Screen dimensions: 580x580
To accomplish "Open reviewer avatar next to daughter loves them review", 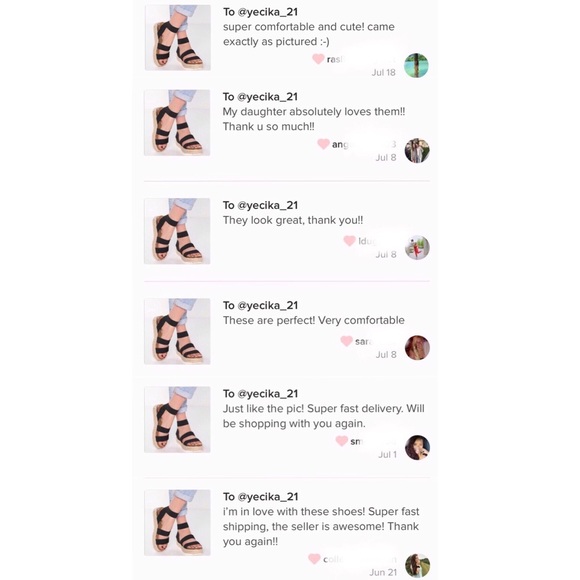I will pyautogui.click(x=417, y=151).
